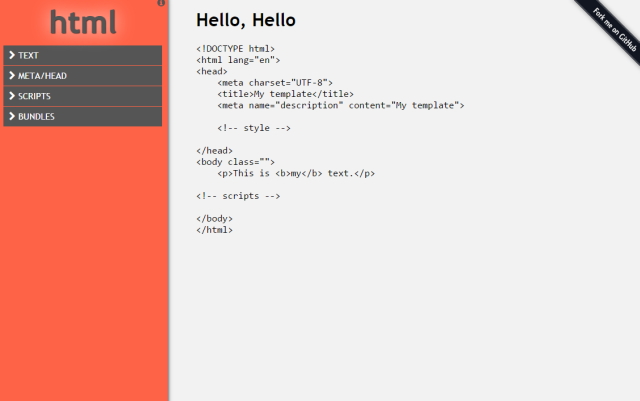The width and height of the screenshot is (640, 401).
Task: Expand the META/HEAD section
Action: (83, 76)
